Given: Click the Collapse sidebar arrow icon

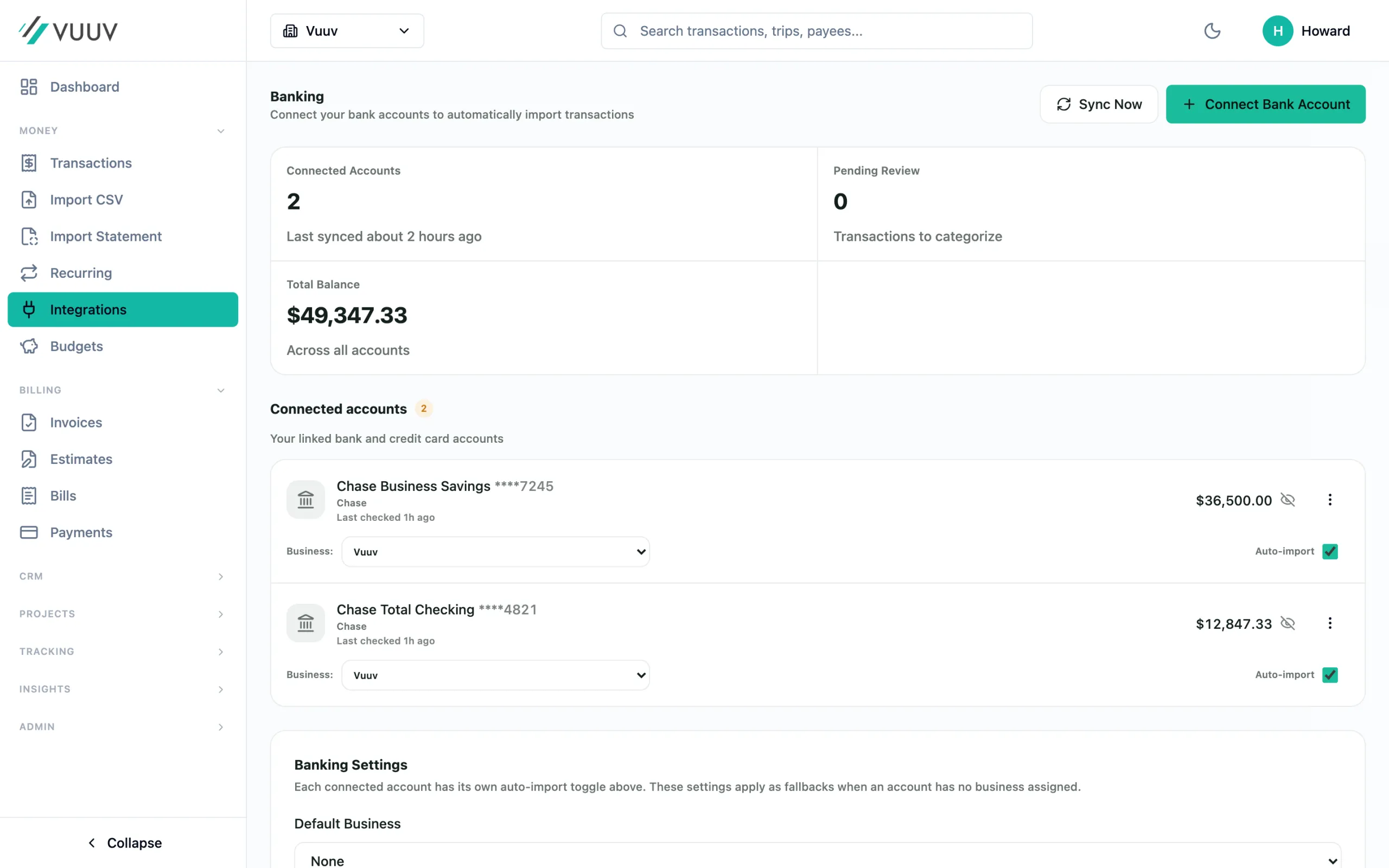Looking at the screenshot, I should 92,843.
